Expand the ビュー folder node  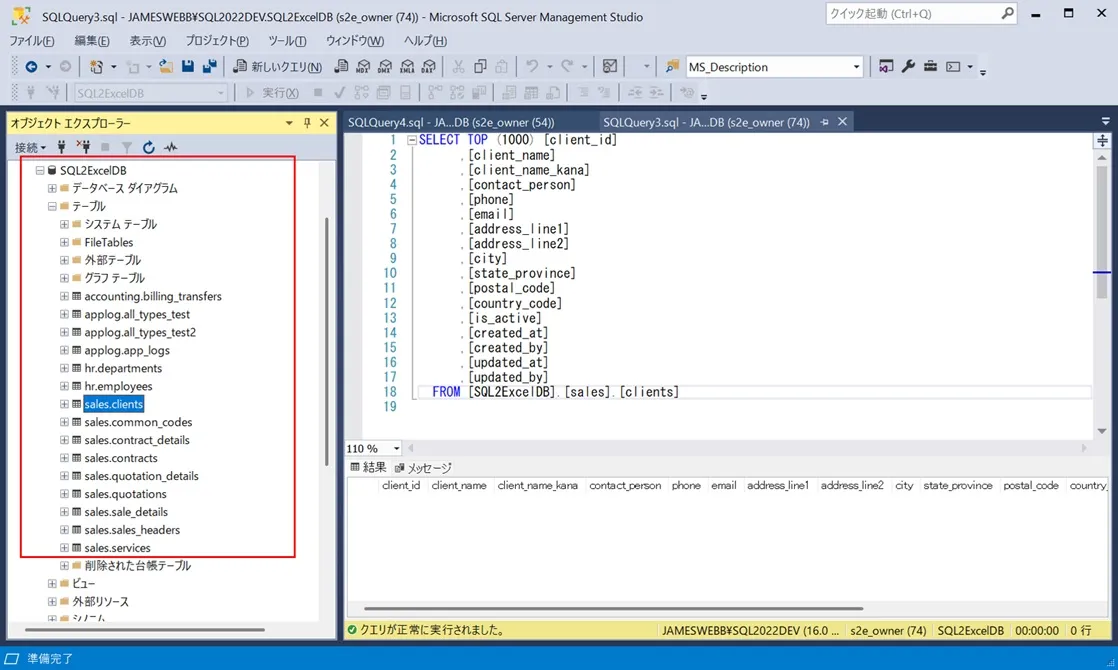tap(52, 584)
